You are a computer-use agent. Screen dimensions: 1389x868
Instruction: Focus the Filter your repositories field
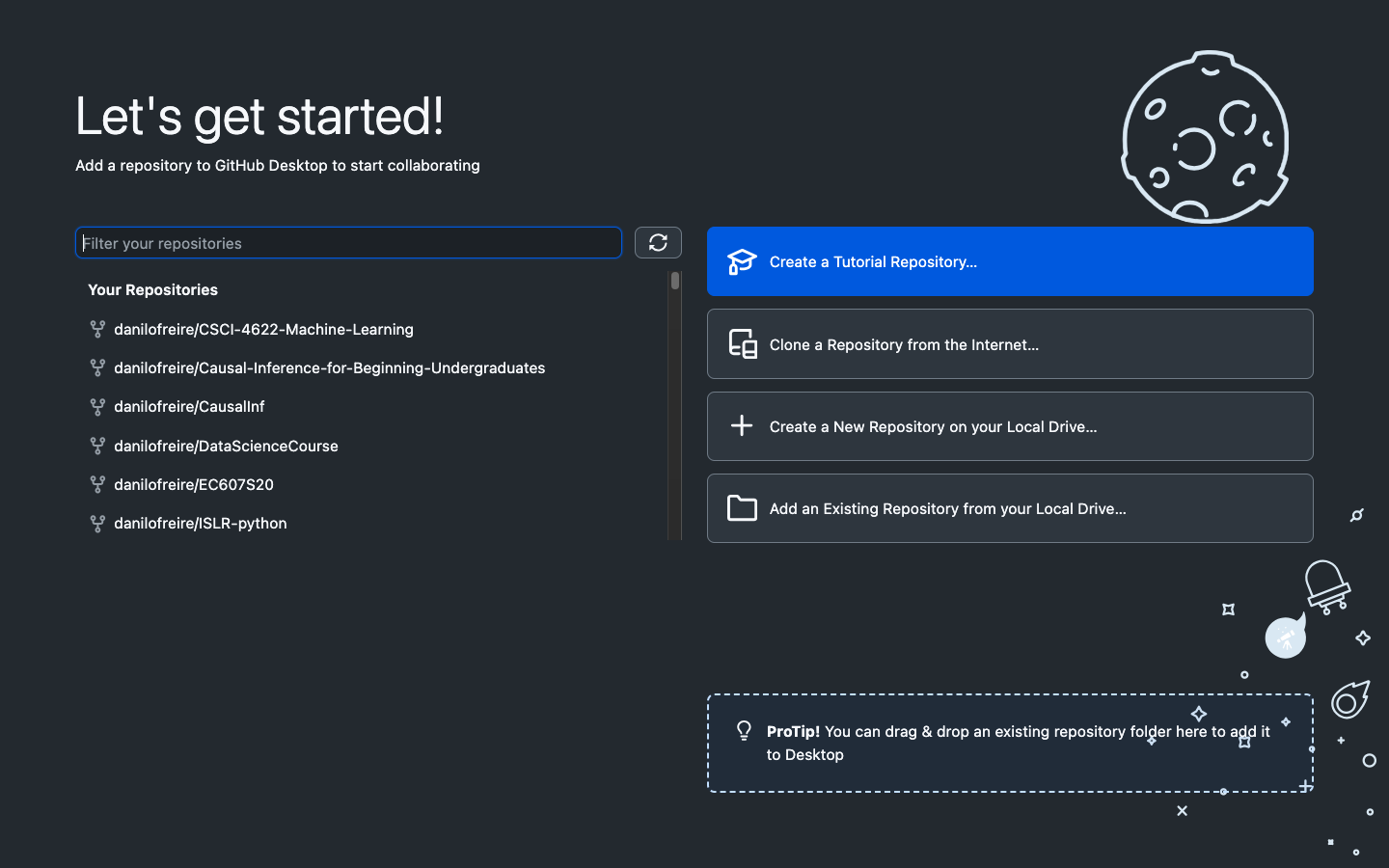point(348,243)
